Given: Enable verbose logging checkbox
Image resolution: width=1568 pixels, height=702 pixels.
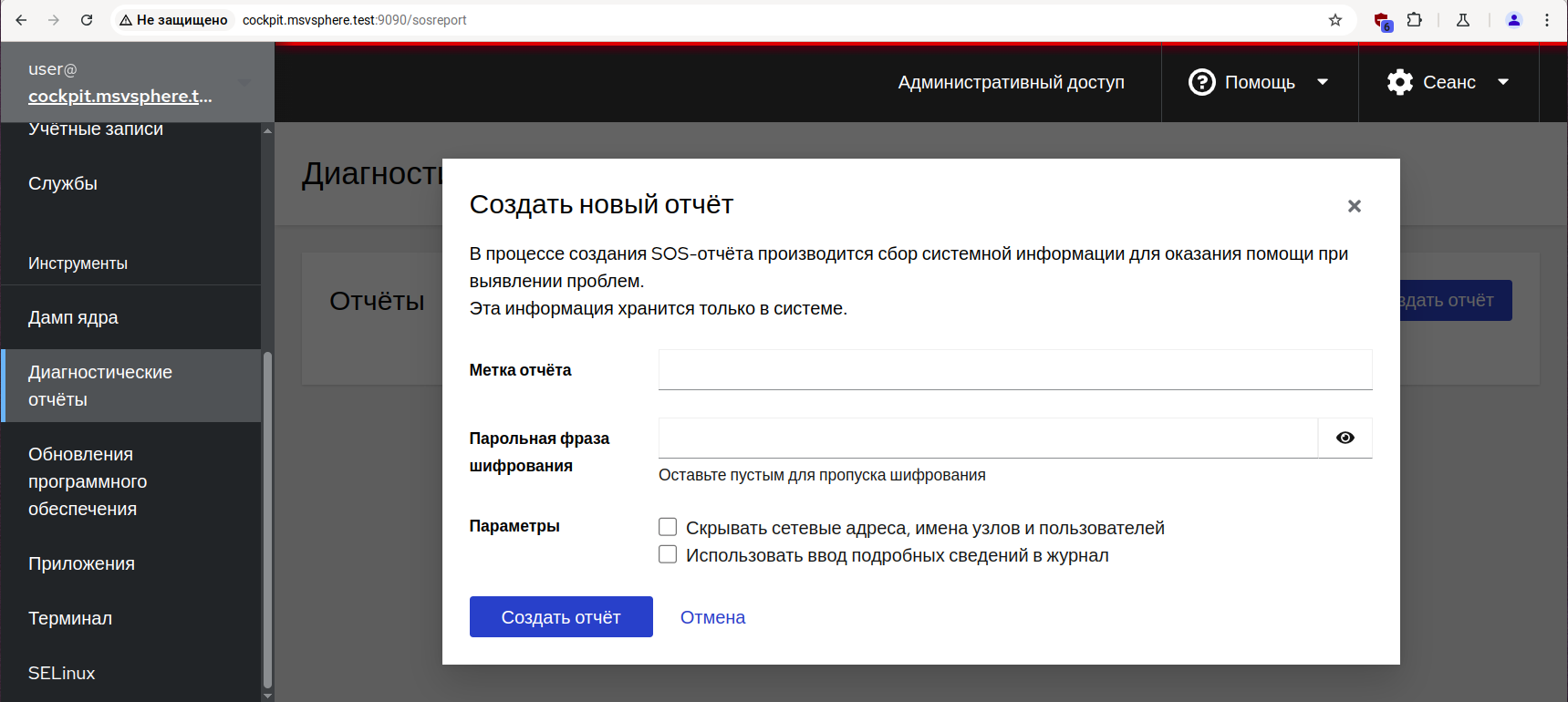Looking at the screenshot, I should click(668, 554).
